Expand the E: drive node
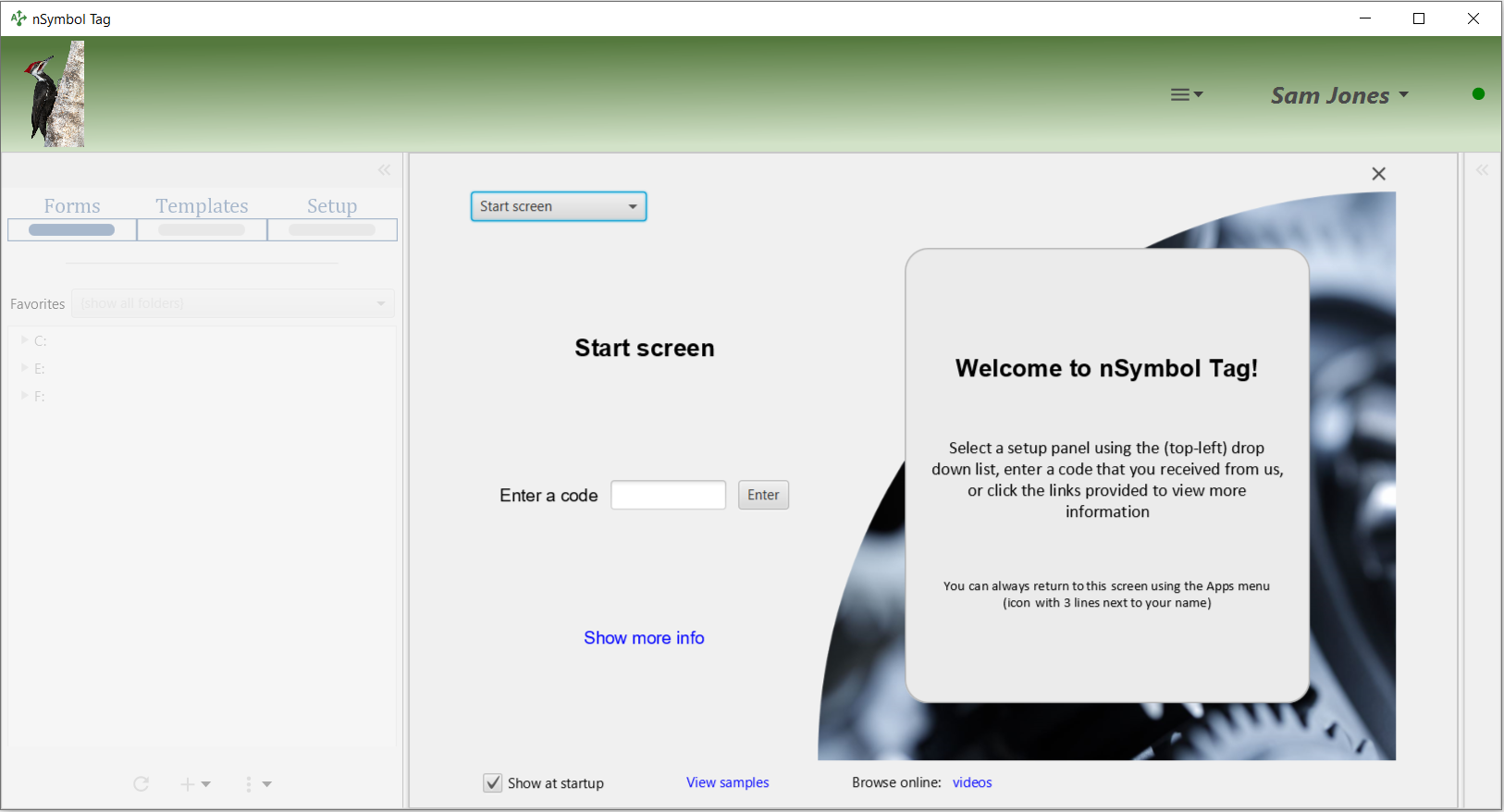The image size is (1504, 812). [25, 368]
